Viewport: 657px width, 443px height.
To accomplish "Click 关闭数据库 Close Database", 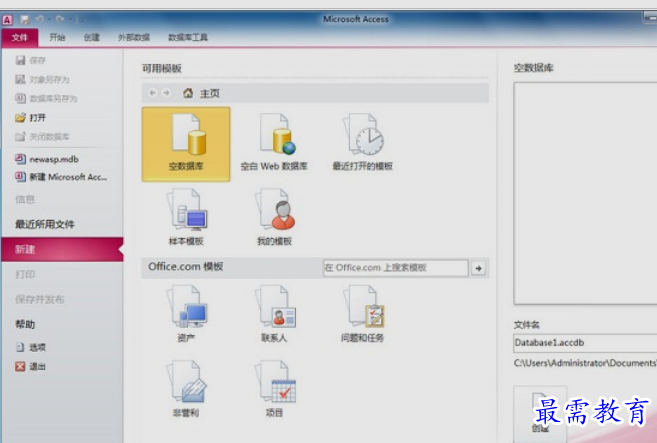I will (x=42, y=137).
